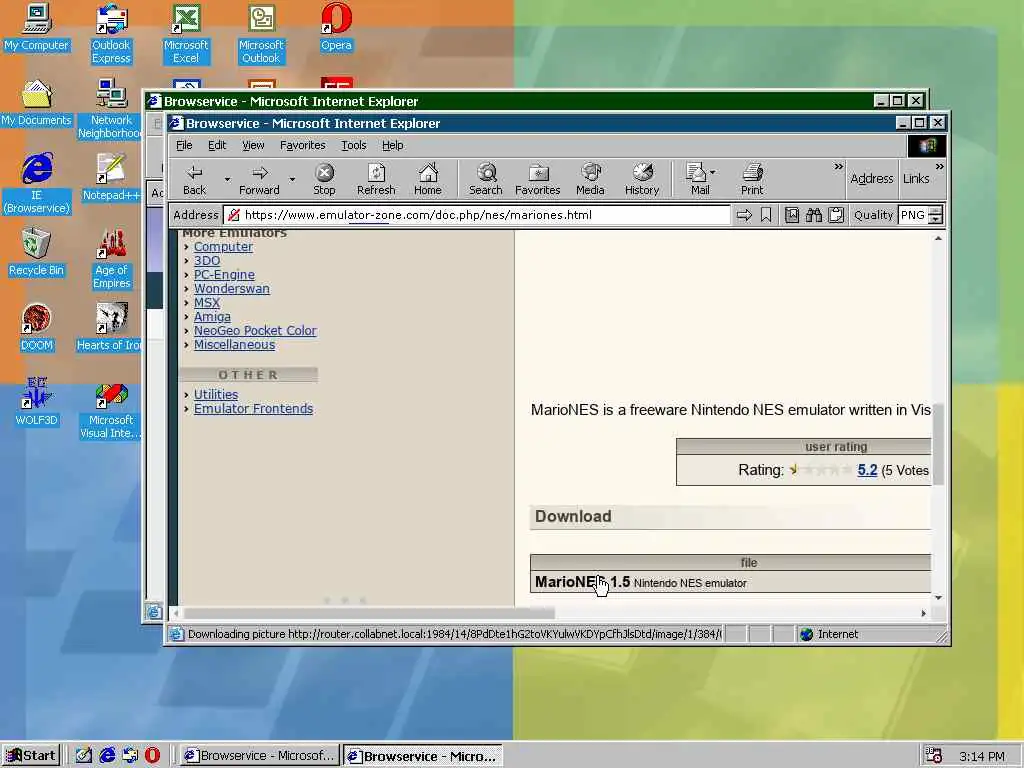Select the Microsoft Excel desktop shortcut
1024x768 pixels.
click(186, 34)
